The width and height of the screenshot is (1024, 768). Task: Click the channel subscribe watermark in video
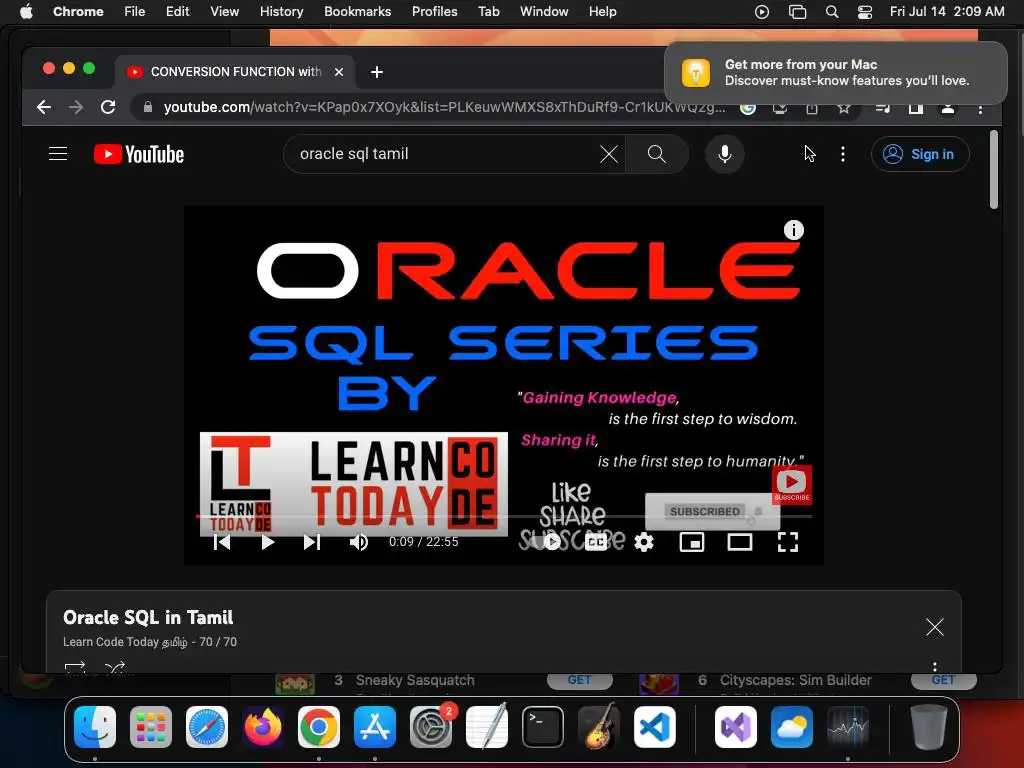792,485
